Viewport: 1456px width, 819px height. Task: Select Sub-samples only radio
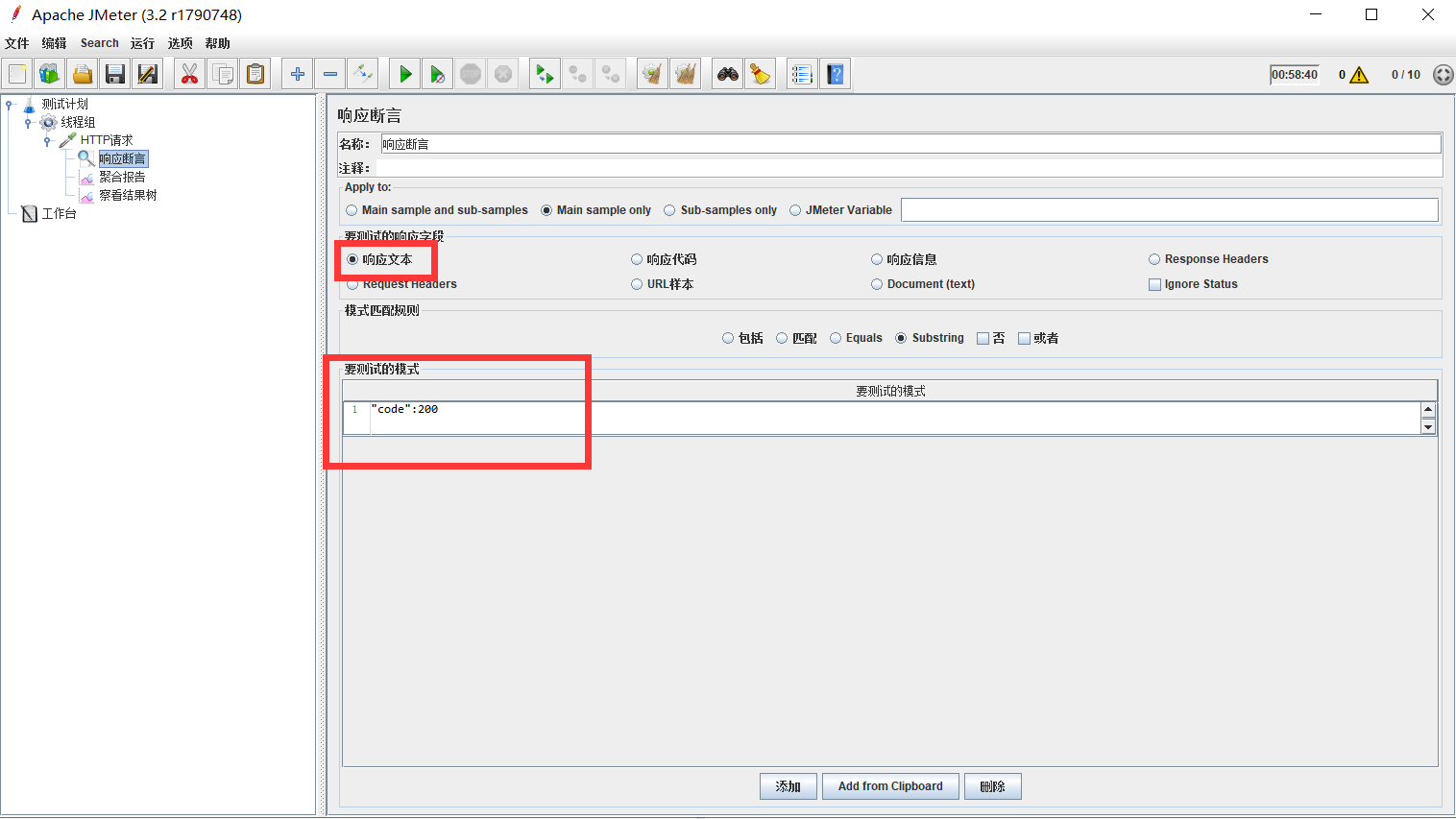click(669, 210)
